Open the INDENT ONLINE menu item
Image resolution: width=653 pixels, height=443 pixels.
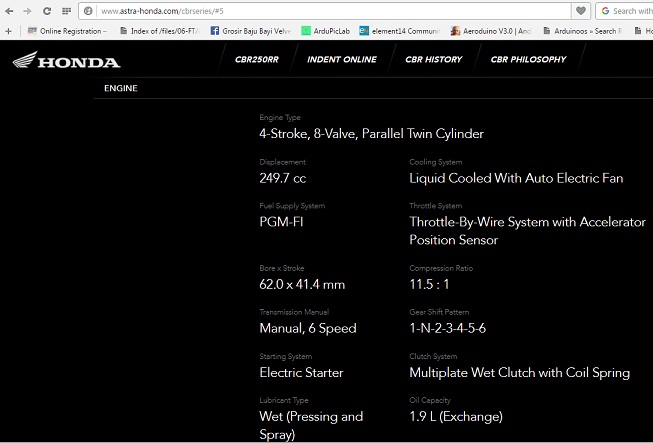(342, 60)
